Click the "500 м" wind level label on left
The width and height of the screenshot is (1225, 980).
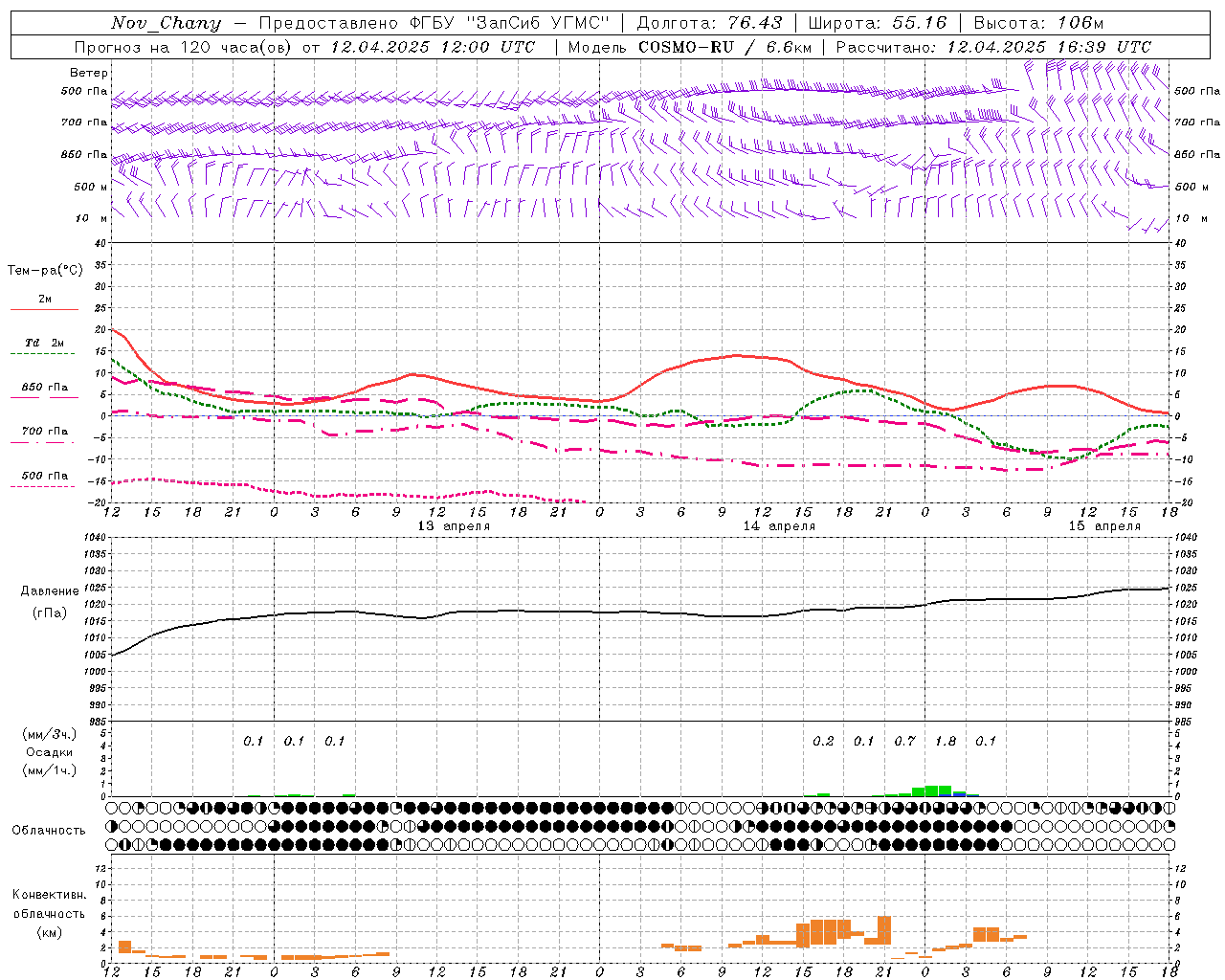point(90,187)
